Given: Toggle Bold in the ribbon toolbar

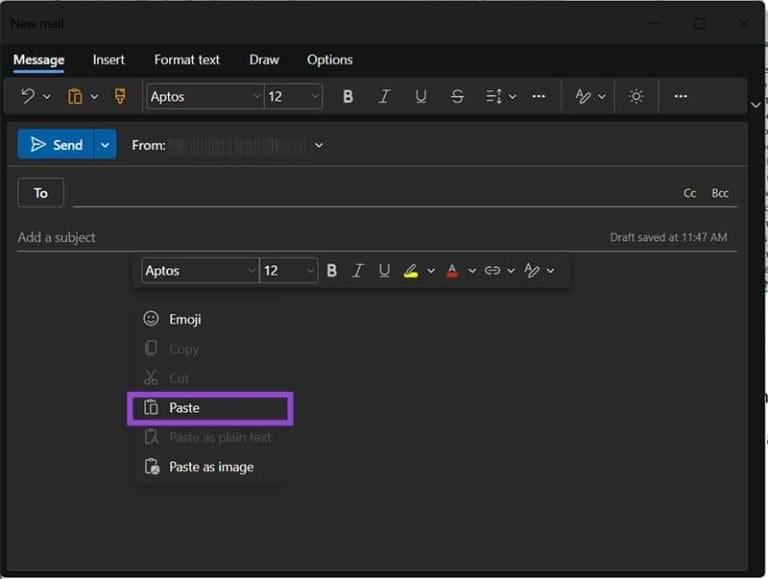Looking at the screenshot, I should click(x=348, y=96).
